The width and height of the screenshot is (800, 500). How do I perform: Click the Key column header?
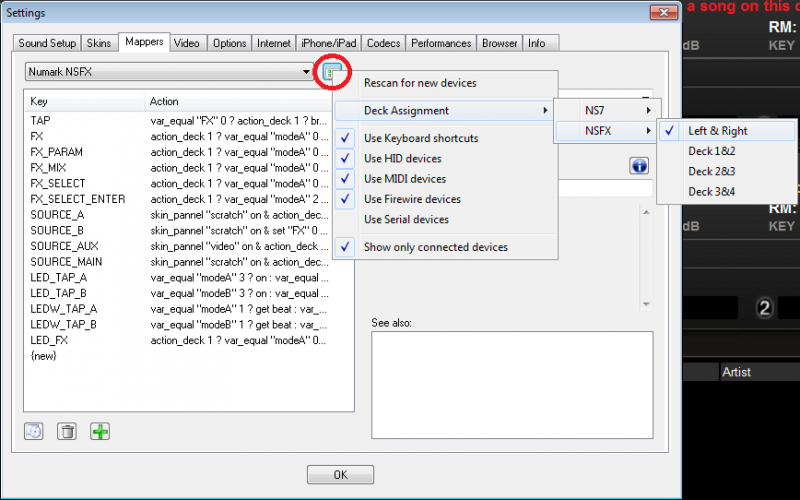point(85,102)
